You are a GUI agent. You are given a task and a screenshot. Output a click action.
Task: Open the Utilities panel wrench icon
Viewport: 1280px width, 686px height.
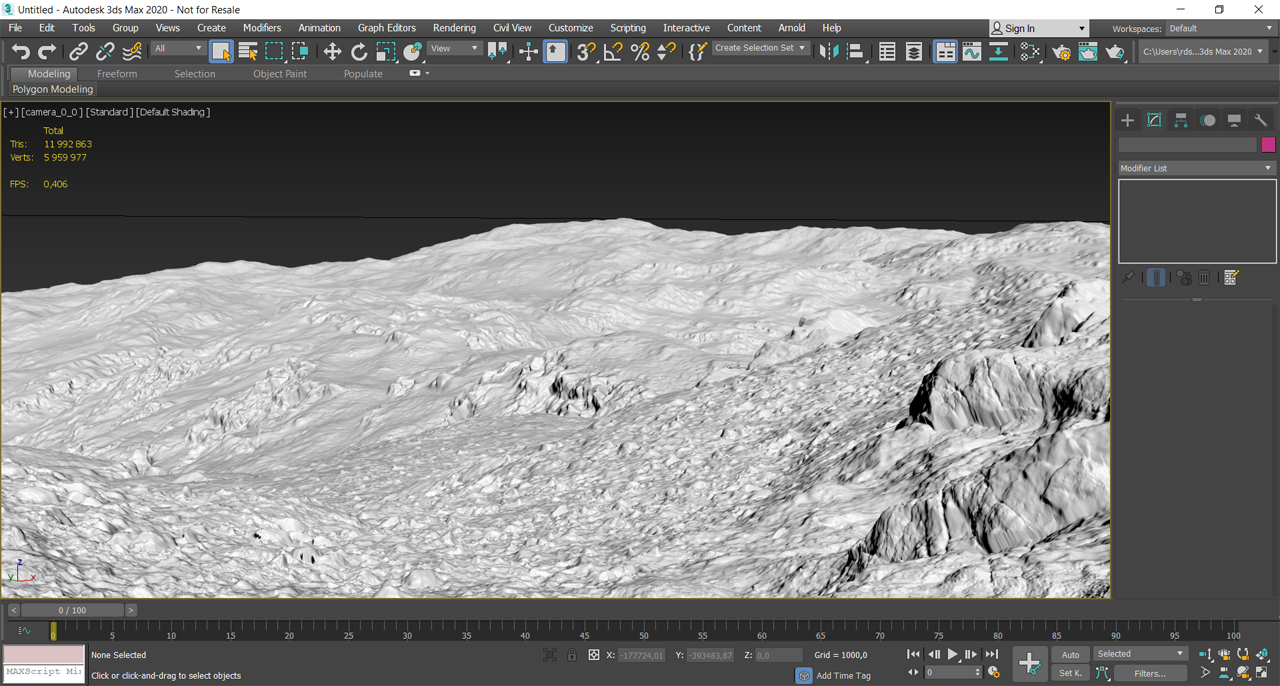(1261, 120)
